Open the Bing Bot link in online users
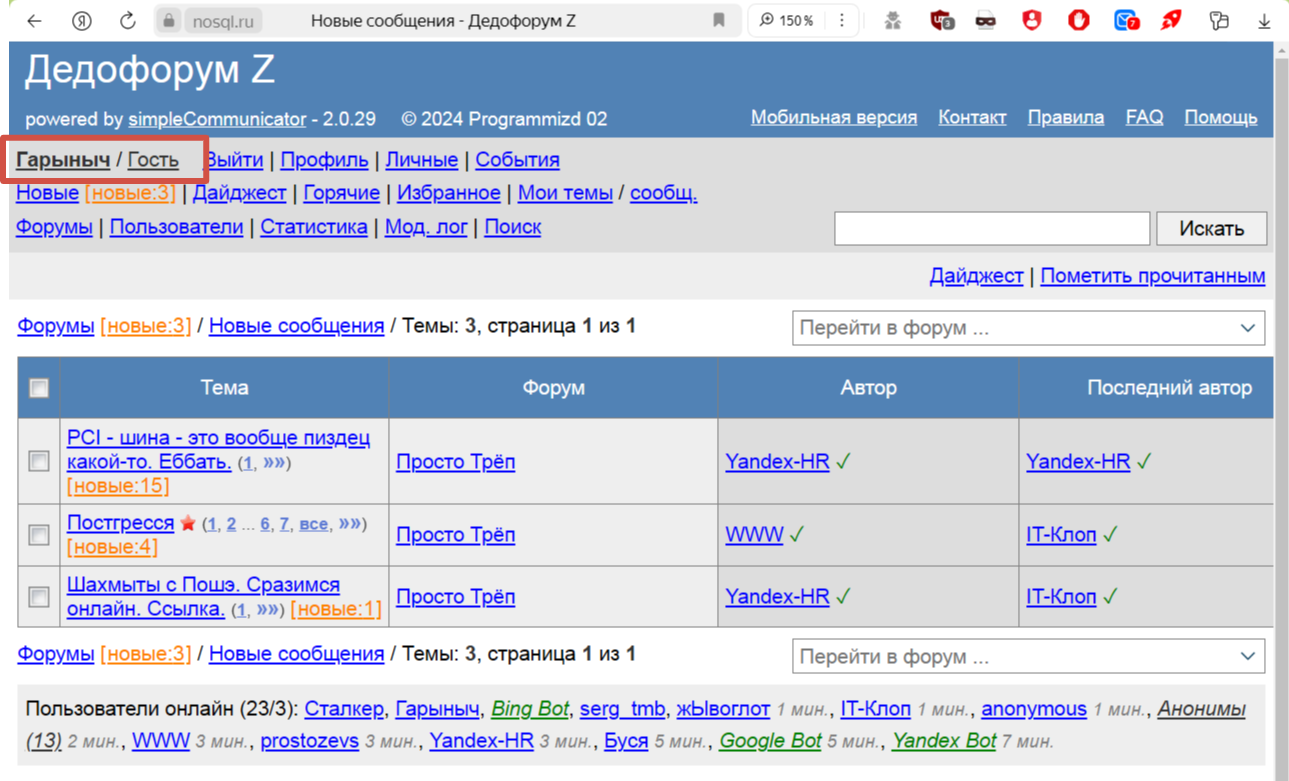The height and width of the screenshot is (781, 1289). [x=530, y=709]
